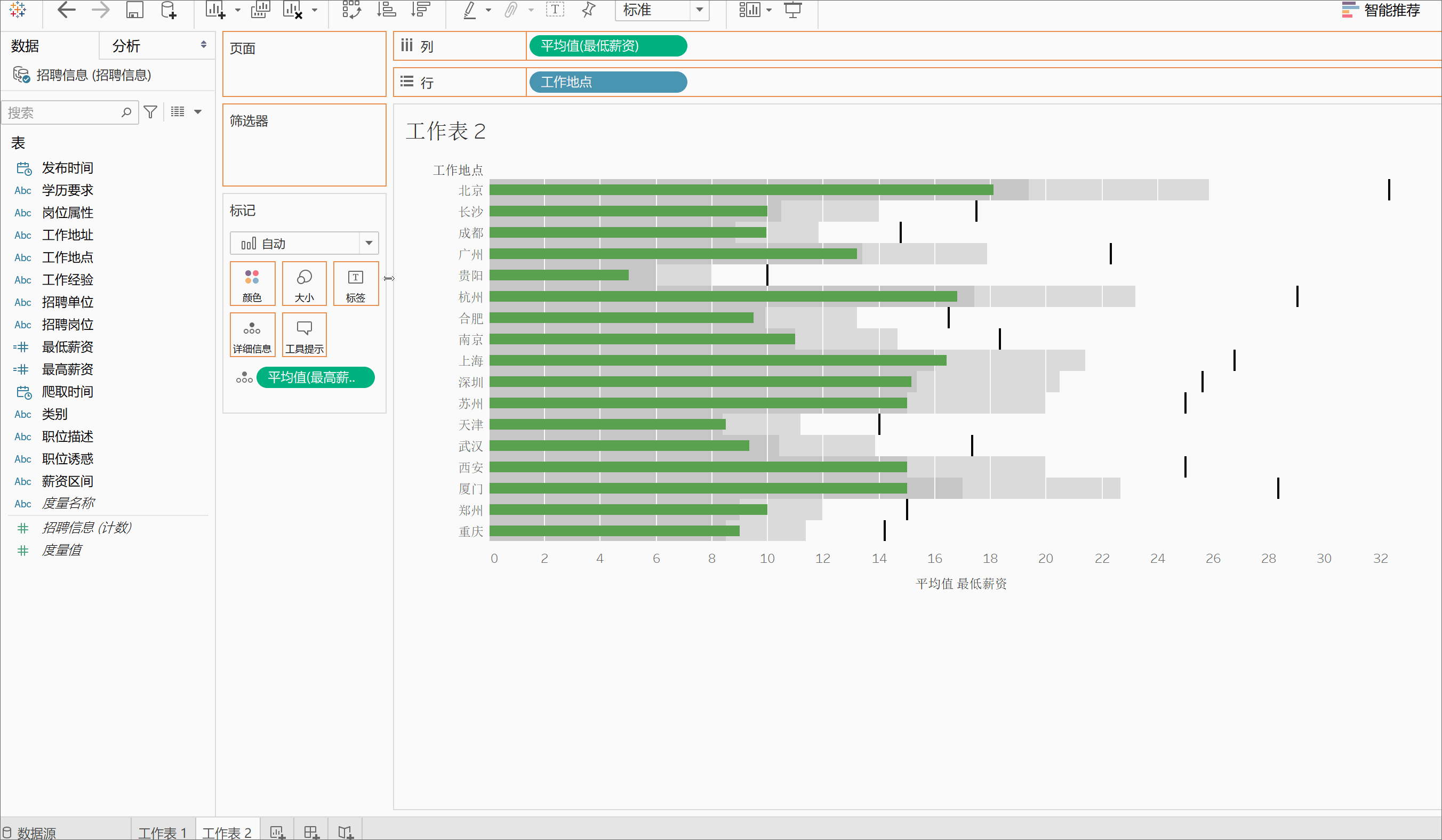1442x840 pixels.
Task: Click the sort ascending icon
Action: coord(386,10)
